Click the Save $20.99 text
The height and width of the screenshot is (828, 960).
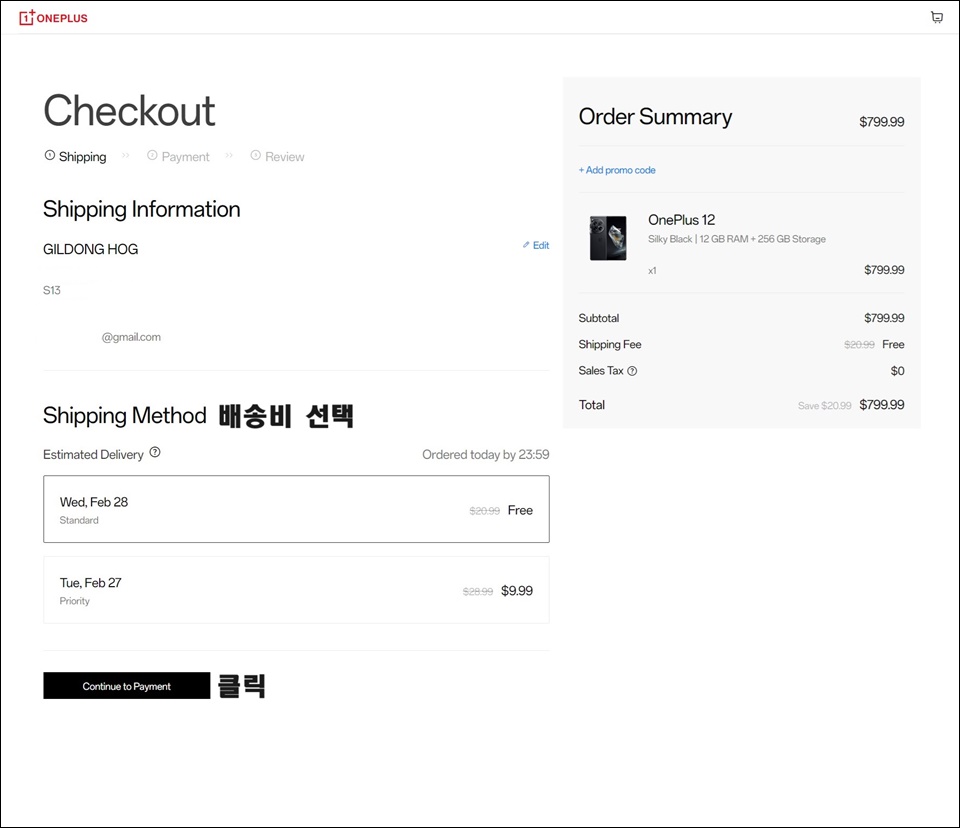824,405
